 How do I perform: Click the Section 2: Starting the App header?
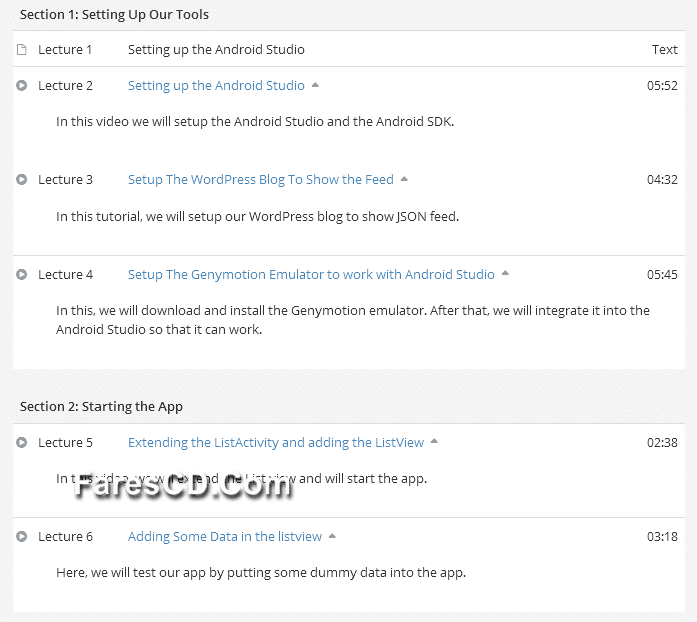point(101,406)
